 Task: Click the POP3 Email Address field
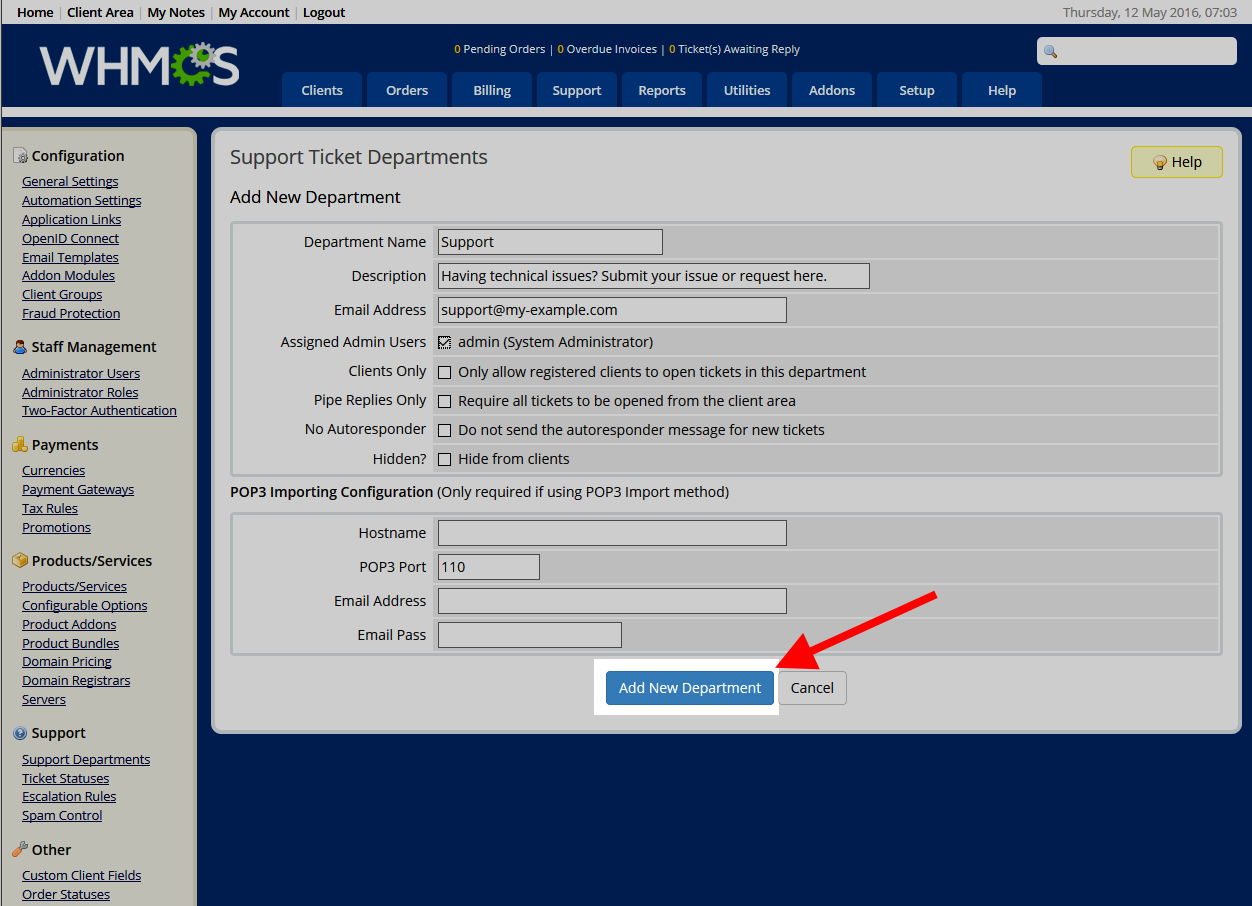[x=612, y=601]
